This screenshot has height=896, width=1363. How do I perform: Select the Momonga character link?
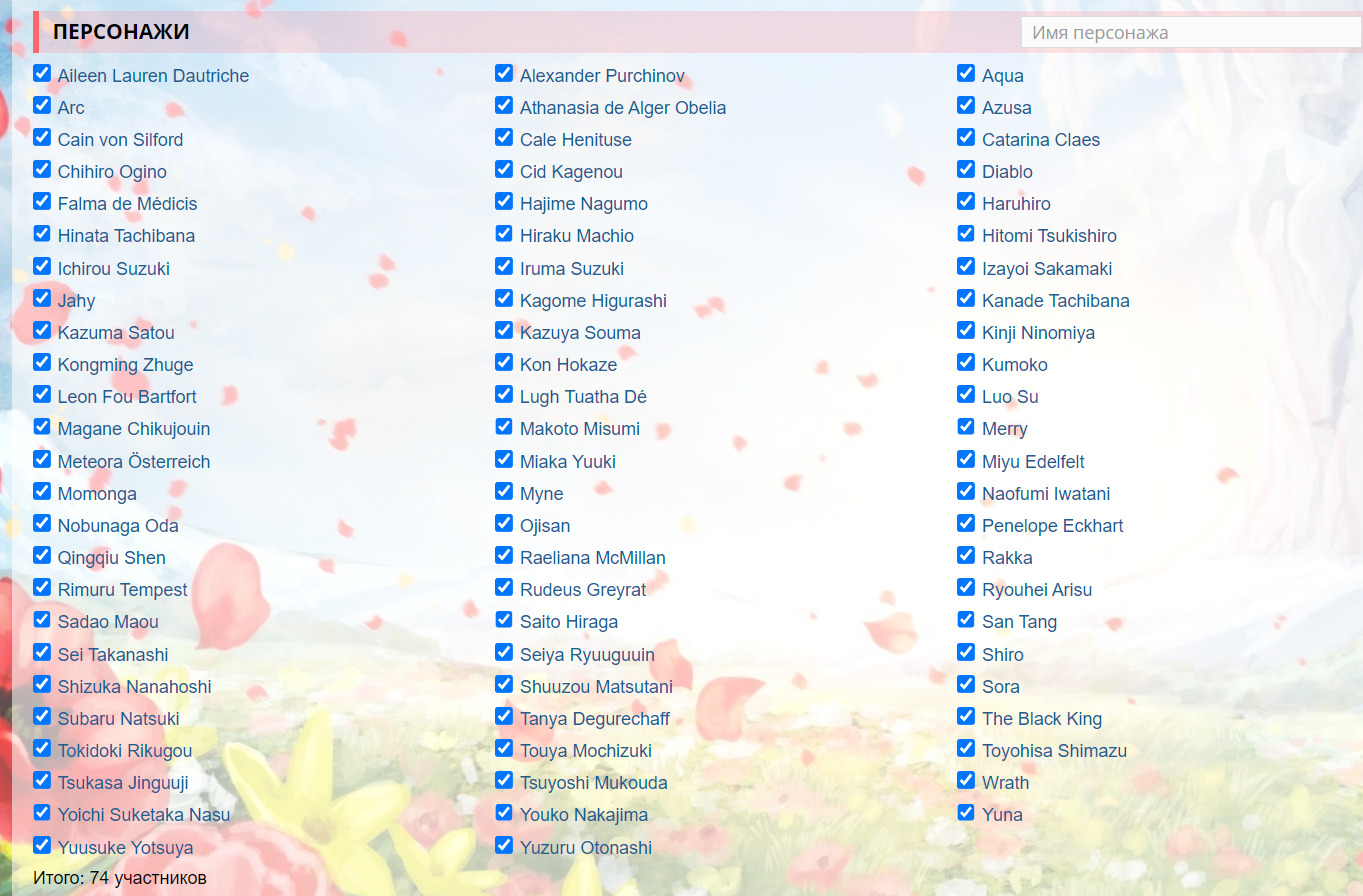click(x=97, y=494)
